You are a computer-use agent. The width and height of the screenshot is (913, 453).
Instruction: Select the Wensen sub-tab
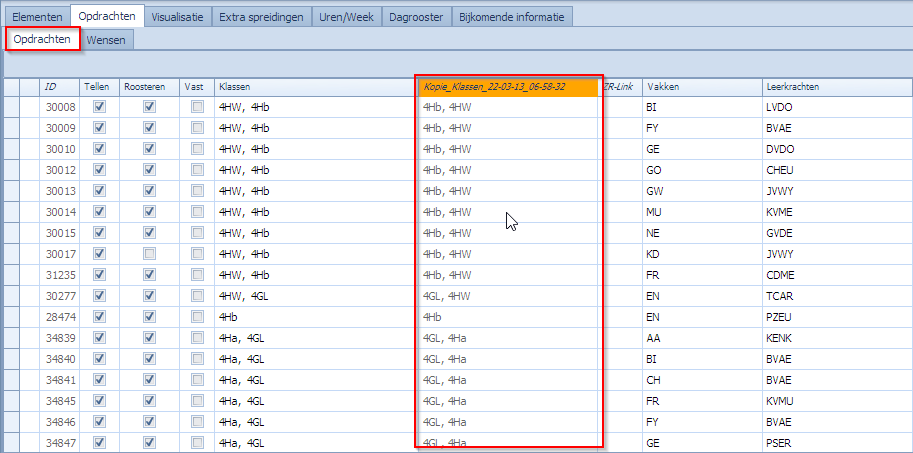[106, 40]
